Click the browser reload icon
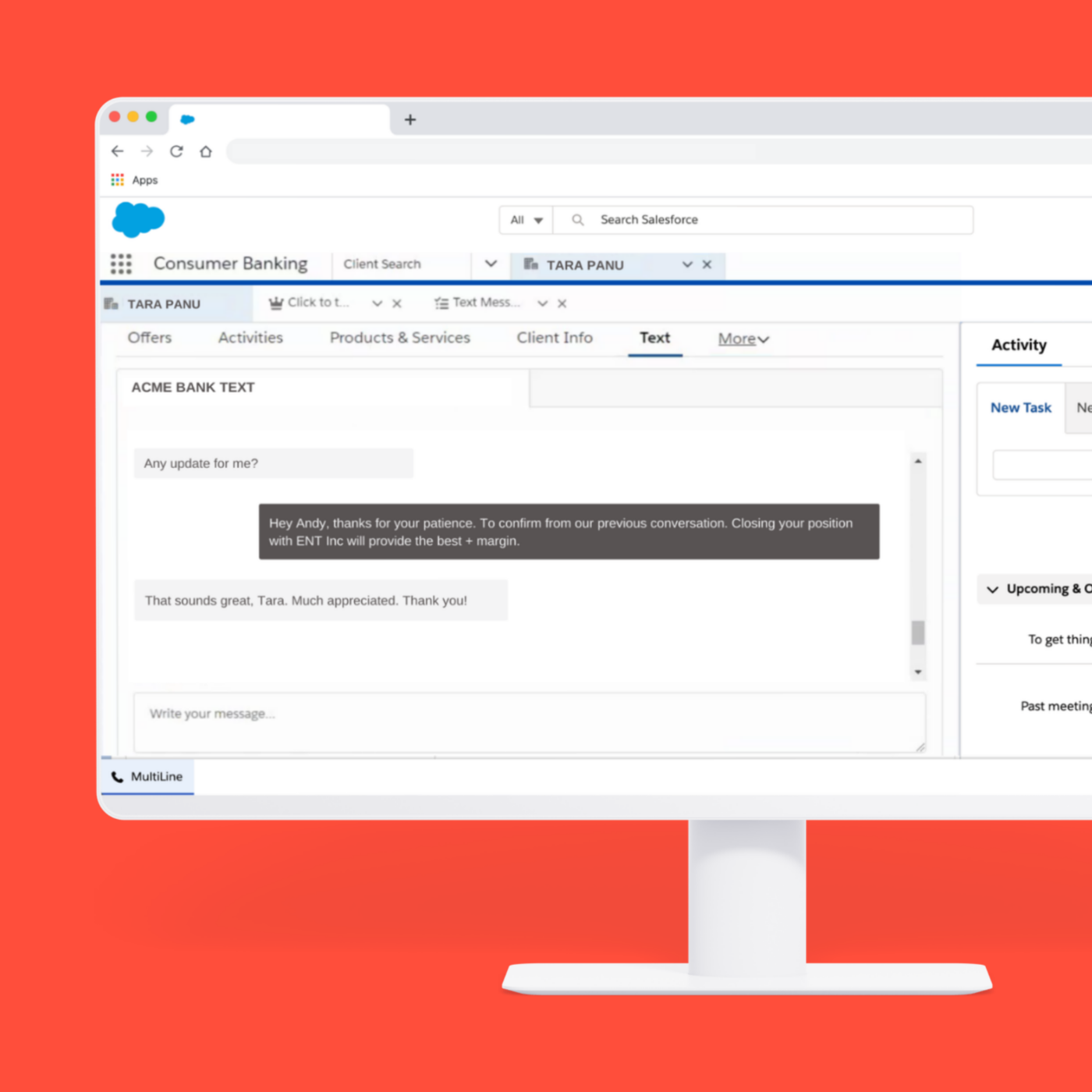The width and height of the screenshot is (1092, 1092). point(176,151)
